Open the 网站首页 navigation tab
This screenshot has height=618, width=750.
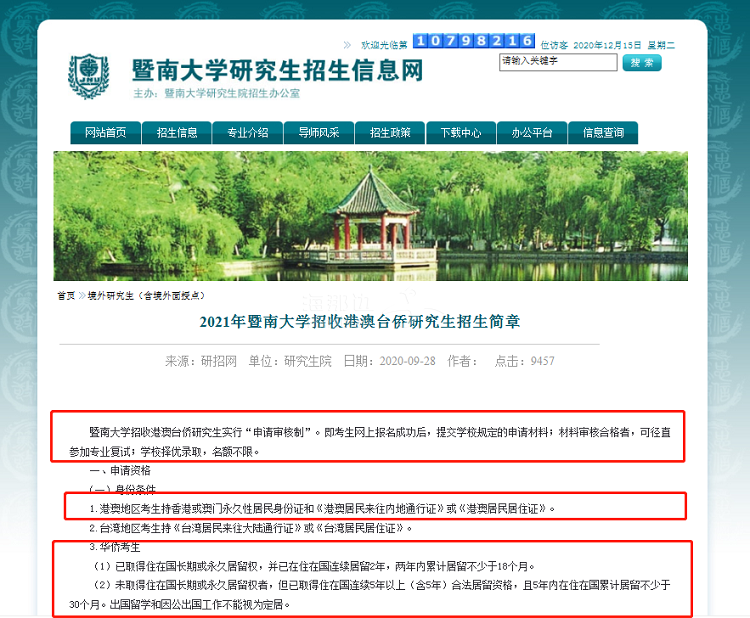click(105, 133)
